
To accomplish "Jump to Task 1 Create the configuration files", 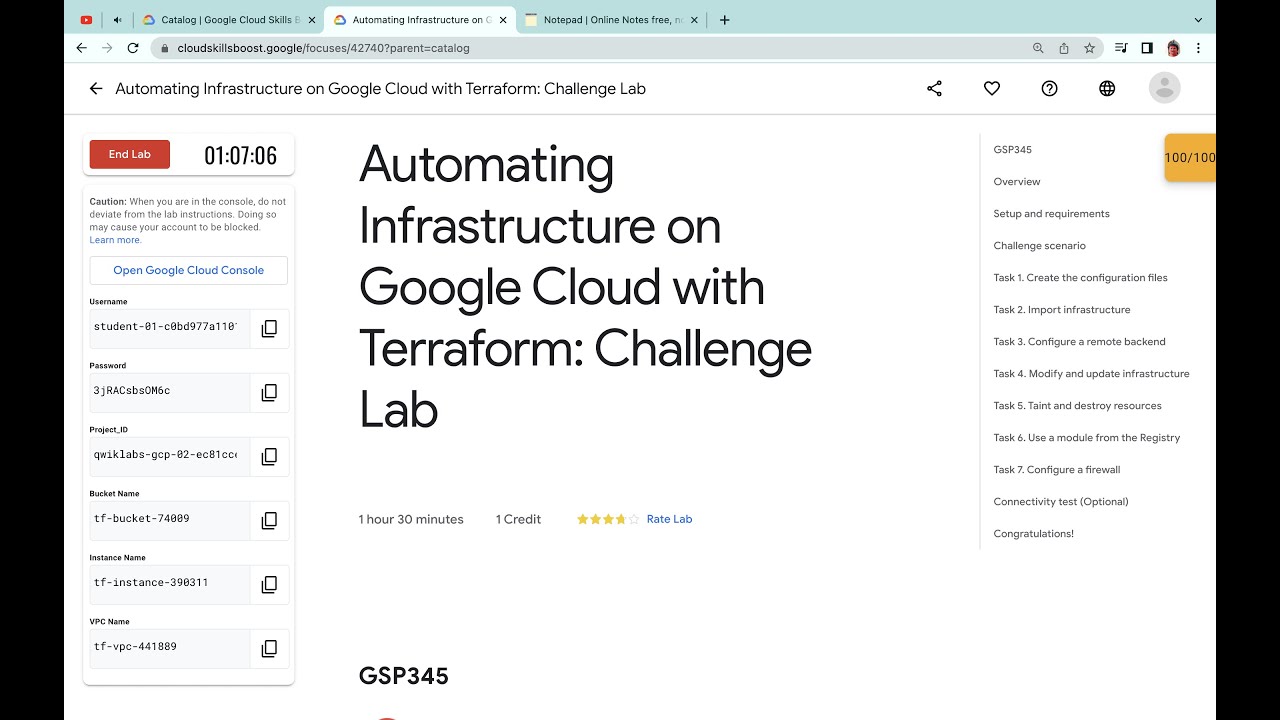I will coord(1081,278).
